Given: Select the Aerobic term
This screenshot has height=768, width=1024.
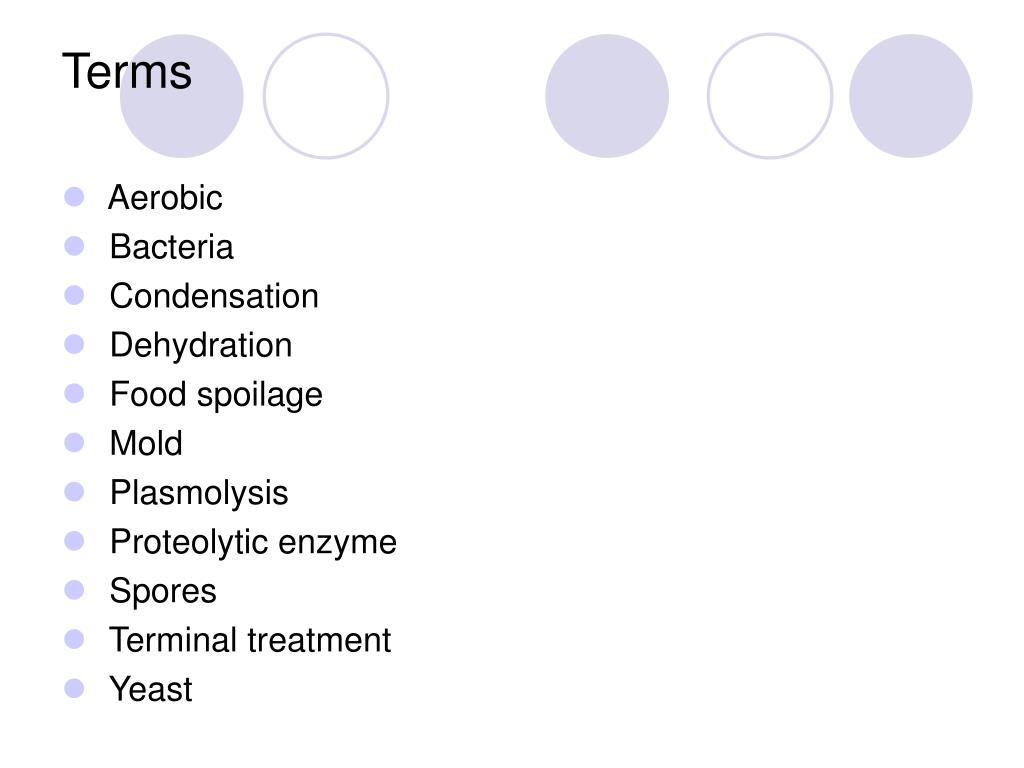Looking at the screenshot, I should pos(165,197).
